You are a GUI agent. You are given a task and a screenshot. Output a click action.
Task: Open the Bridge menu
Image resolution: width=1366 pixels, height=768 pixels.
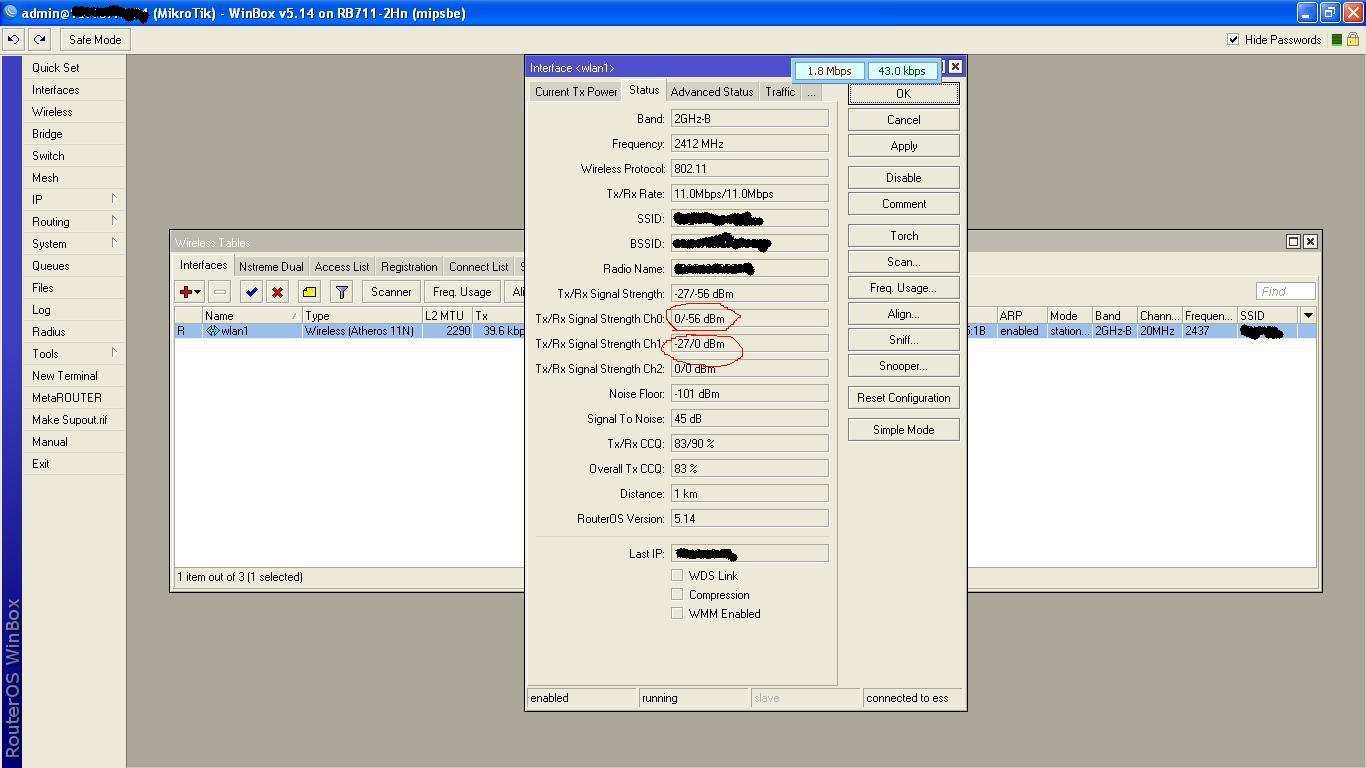[47, 133]
